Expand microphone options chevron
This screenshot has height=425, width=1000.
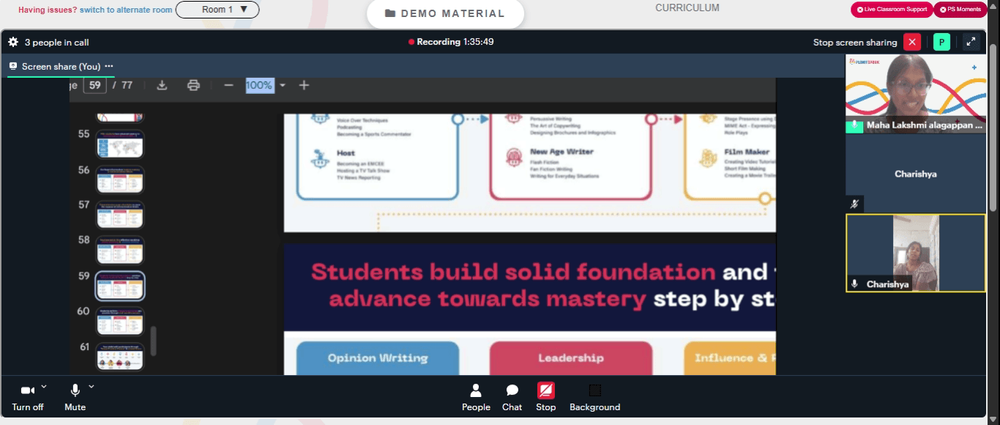pos(91,386)
